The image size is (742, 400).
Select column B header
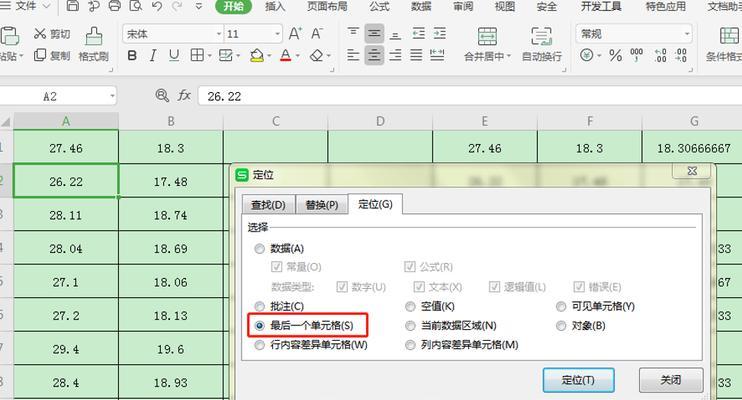pos(171,121)
